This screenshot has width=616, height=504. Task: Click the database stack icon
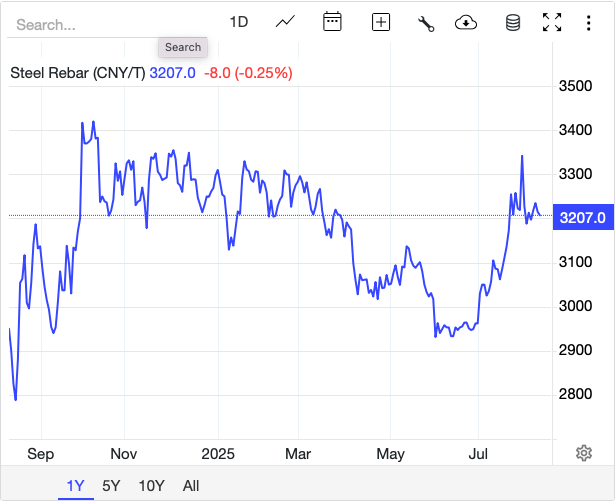pyautogui.click(x=512, y=22)
